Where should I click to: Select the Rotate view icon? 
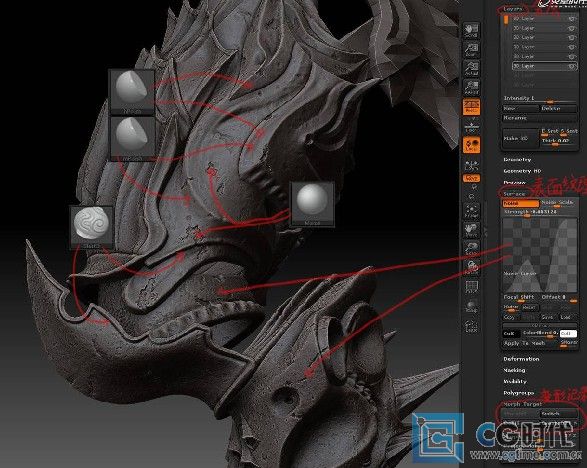pyautogui.click(x=471, y=268)
